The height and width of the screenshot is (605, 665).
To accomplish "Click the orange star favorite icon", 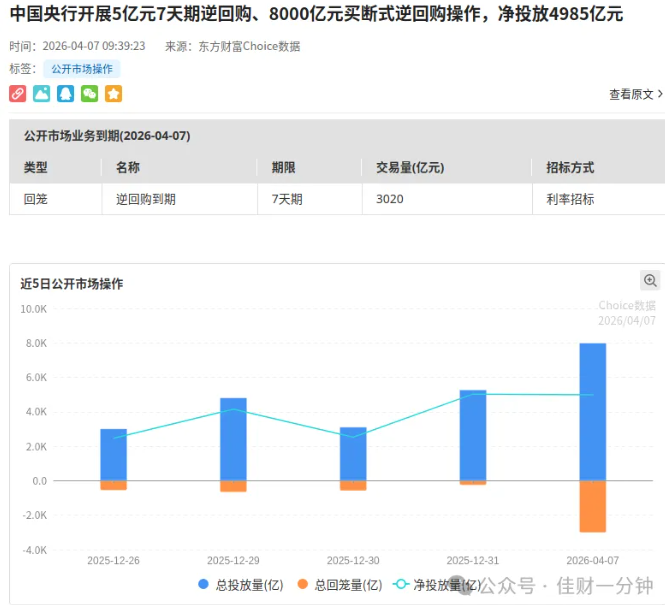I will click(113, 94).
